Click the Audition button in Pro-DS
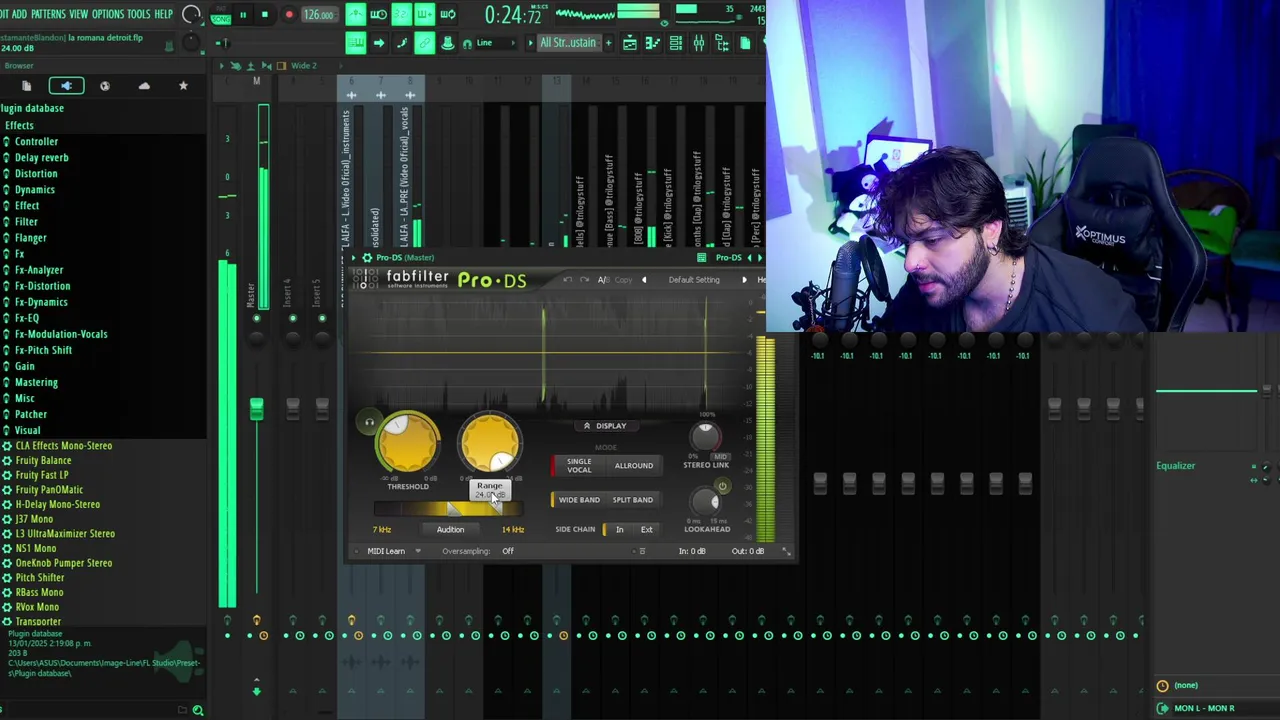The width and height of the screenshot is (1280, 720). [x=450, y=529]
